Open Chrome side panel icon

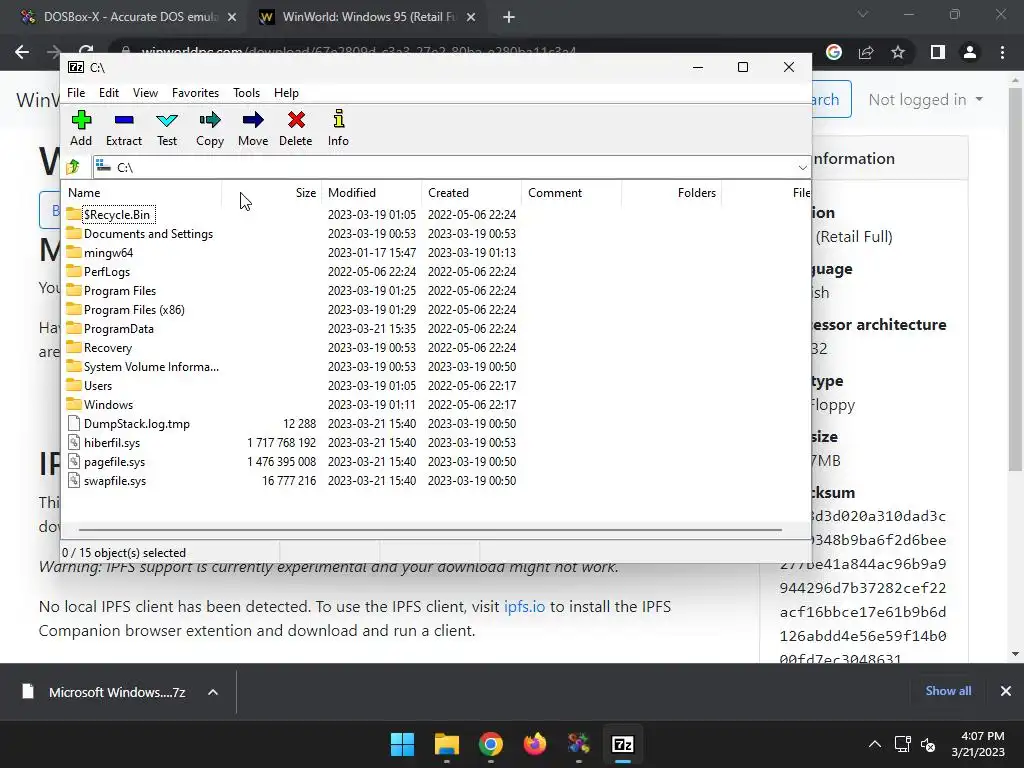point(938,52)
